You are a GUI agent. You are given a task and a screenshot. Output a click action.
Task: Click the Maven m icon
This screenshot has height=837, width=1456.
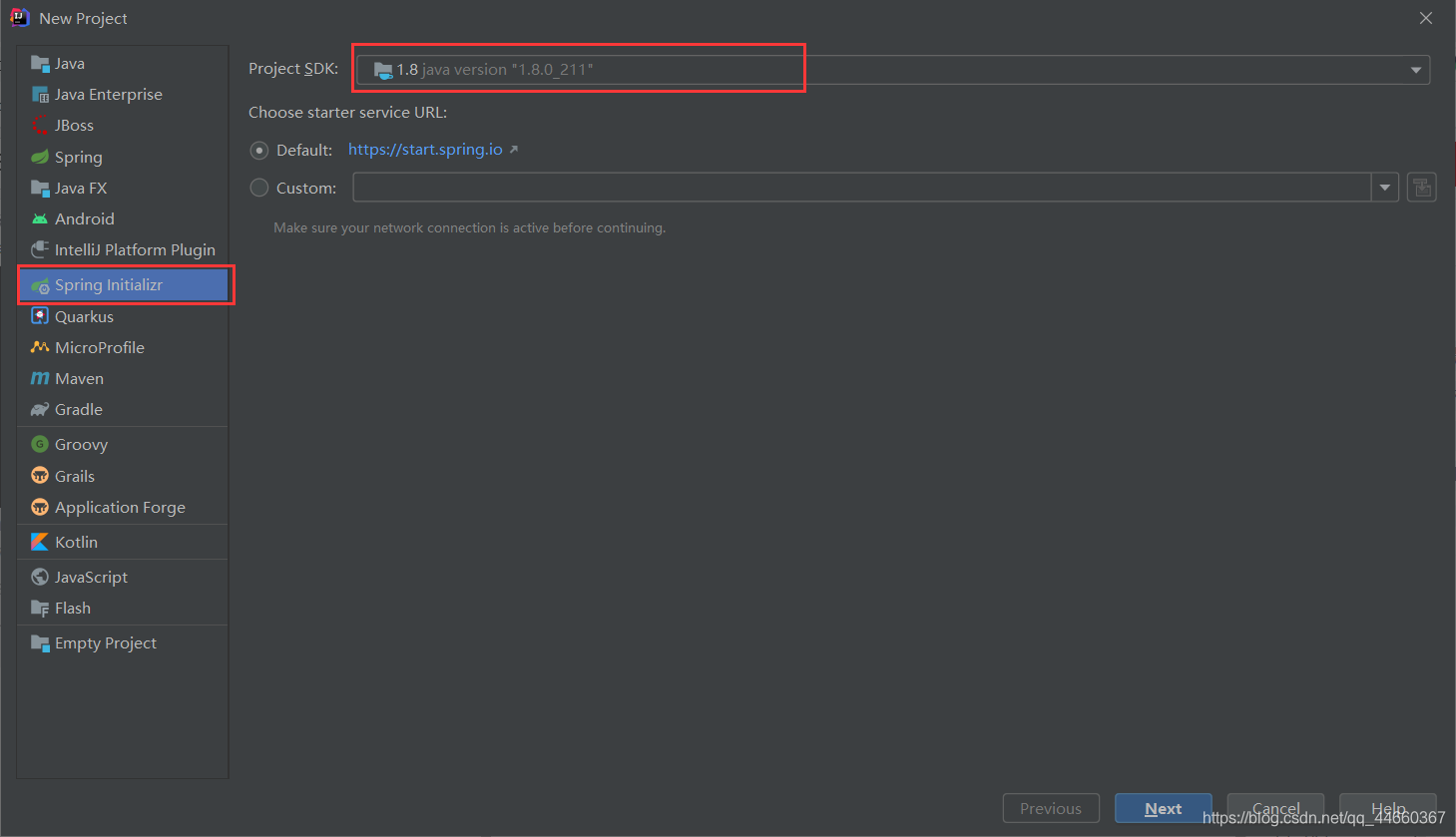click(x=40, y=378)
